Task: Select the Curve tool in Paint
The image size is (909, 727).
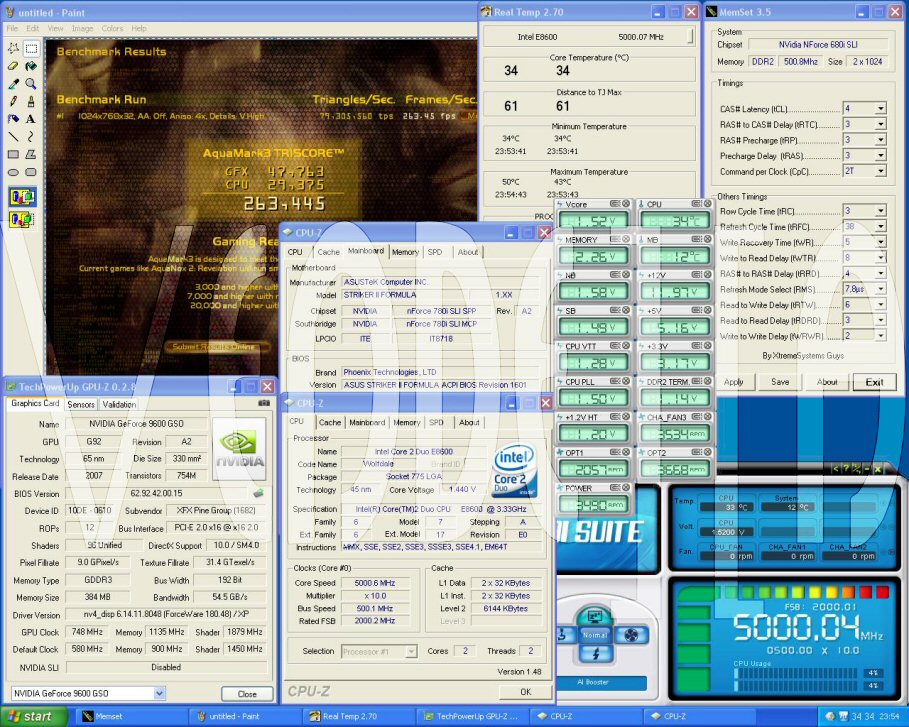Action: pyautogui.click(x=31, y=137)
